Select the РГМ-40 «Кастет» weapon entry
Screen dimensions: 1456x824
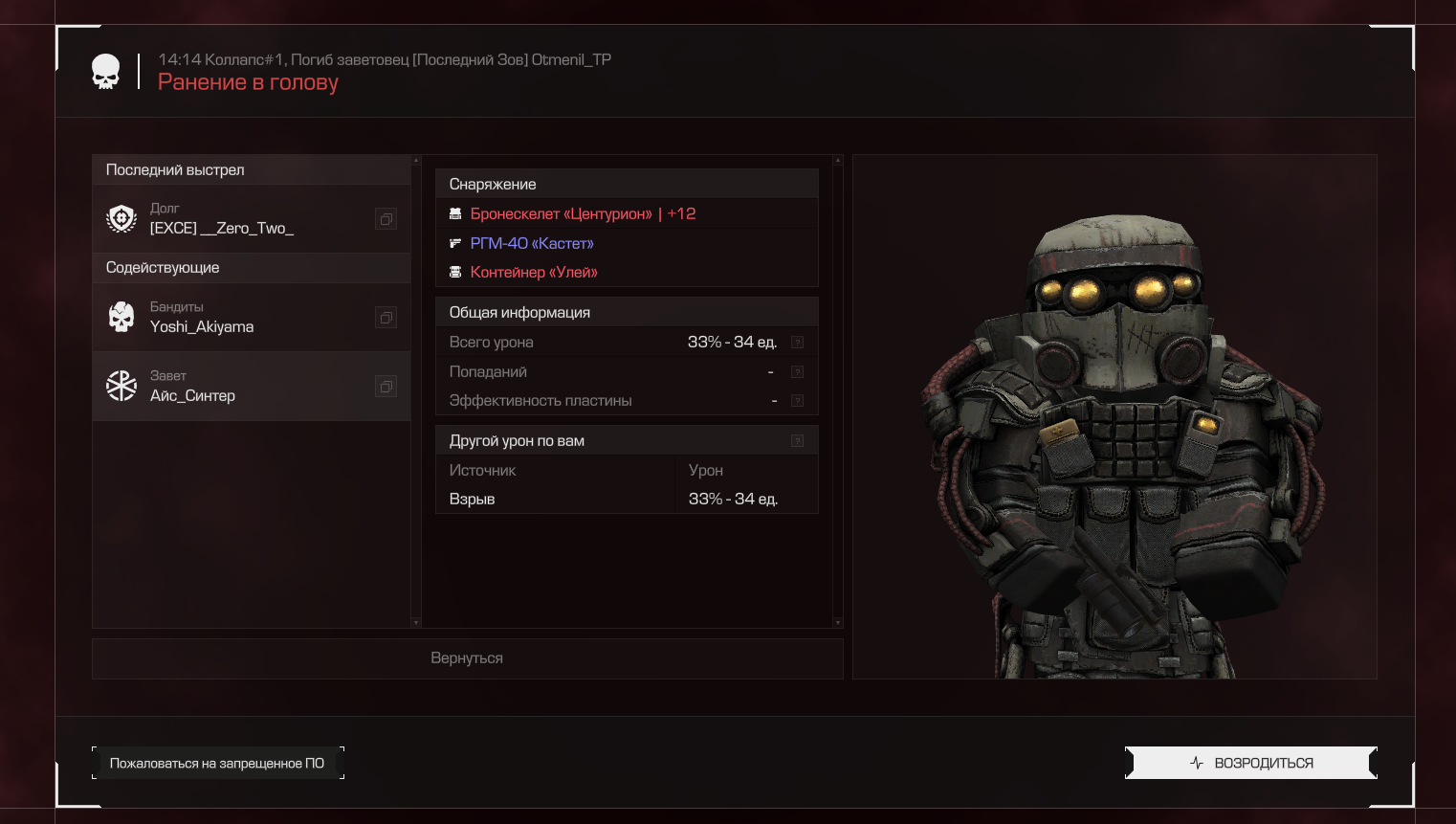(532, 243)
